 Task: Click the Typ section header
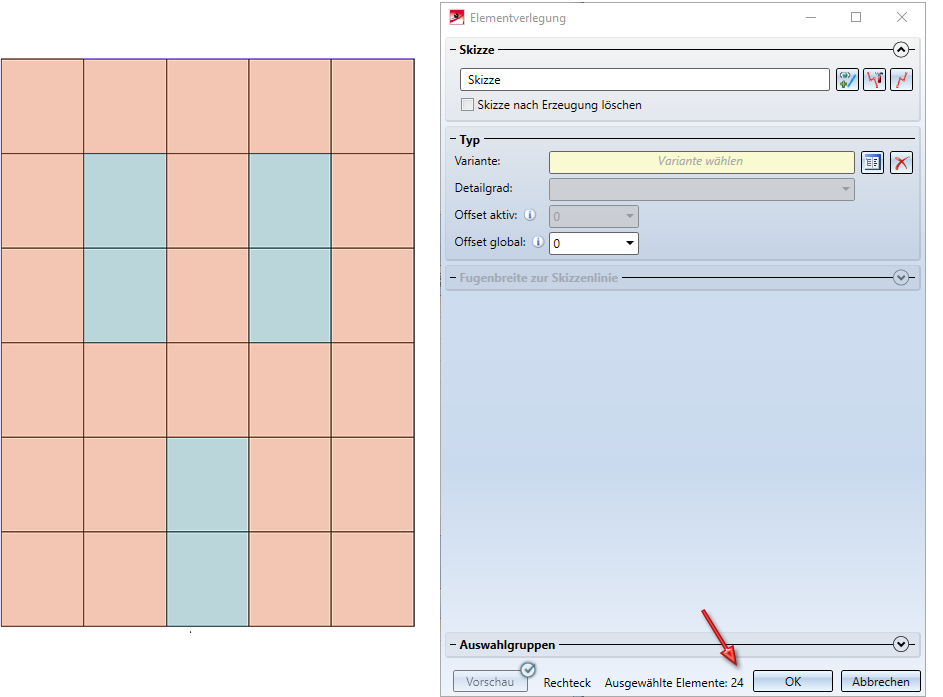coord(470,140)
